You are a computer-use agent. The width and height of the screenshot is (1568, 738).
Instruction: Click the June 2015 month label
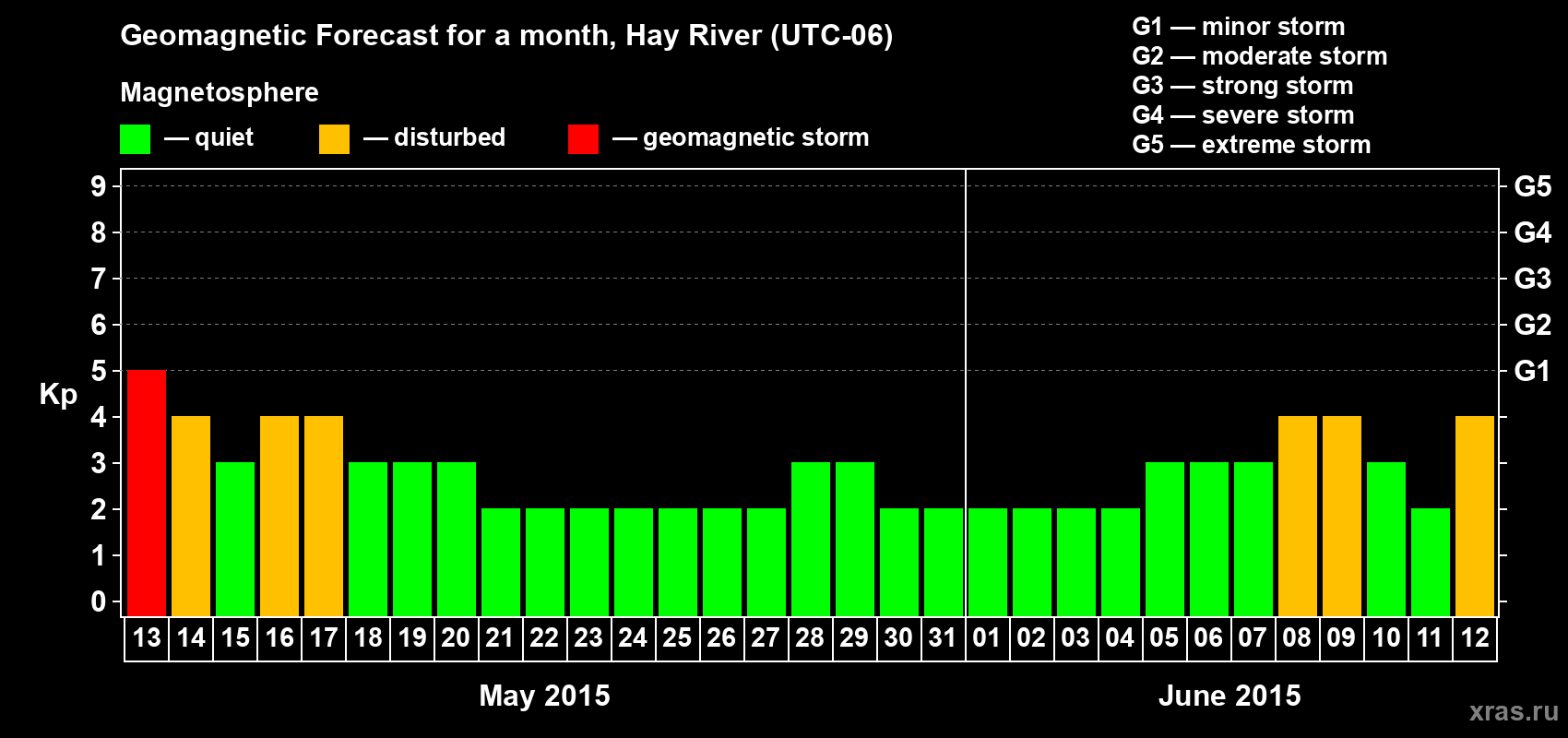[1229, 696]
